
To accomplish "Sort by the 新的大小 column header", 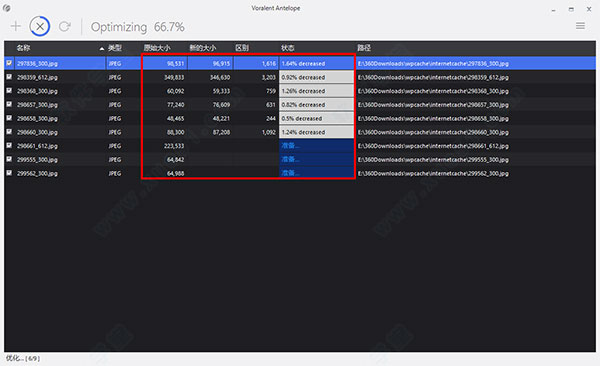I will [x=203, y=48].
